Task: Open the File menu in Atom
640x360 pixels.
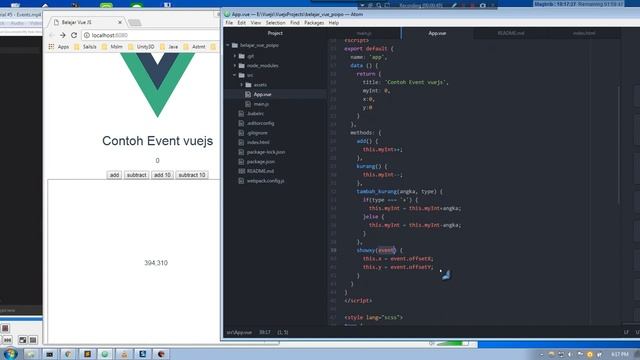Action: (x=229, y=23)
